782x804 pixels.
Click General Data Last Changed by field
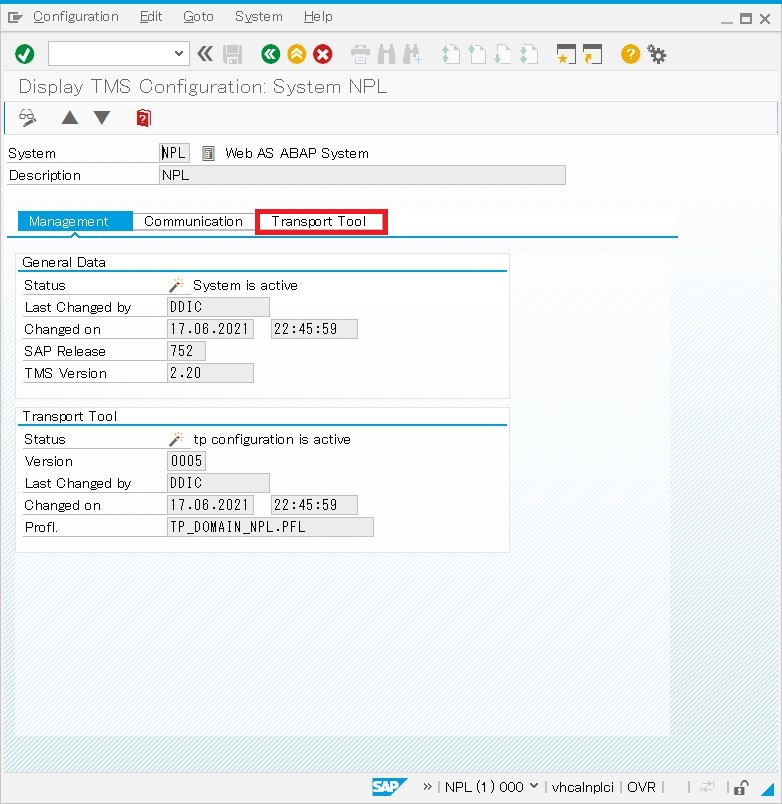[x=218, y=307]
